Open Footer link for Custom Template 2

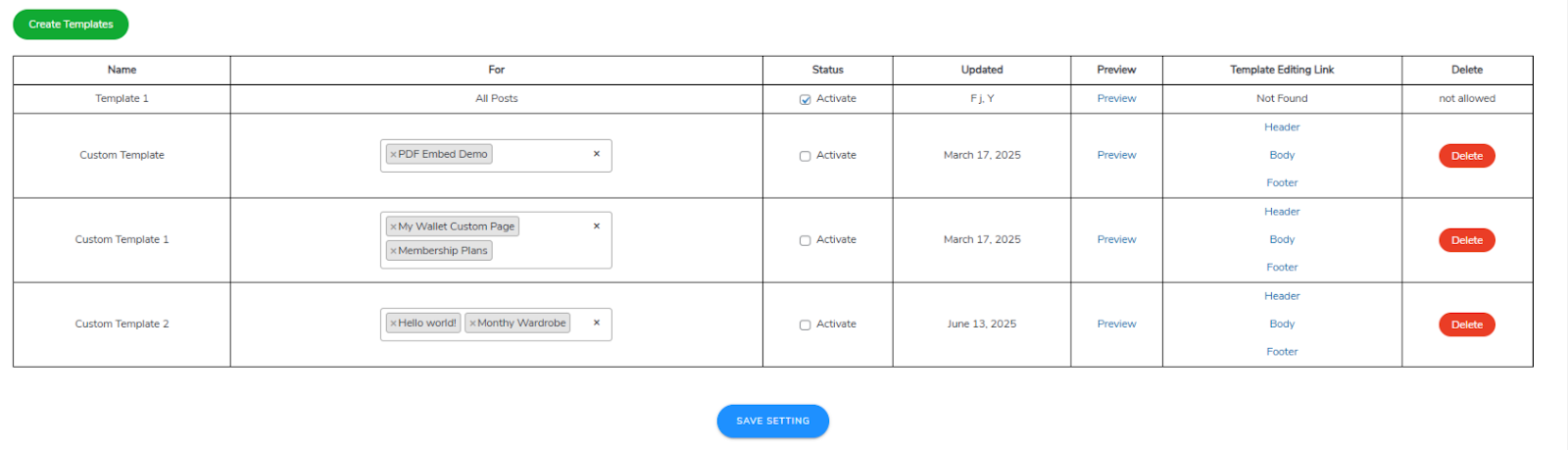1282,352
